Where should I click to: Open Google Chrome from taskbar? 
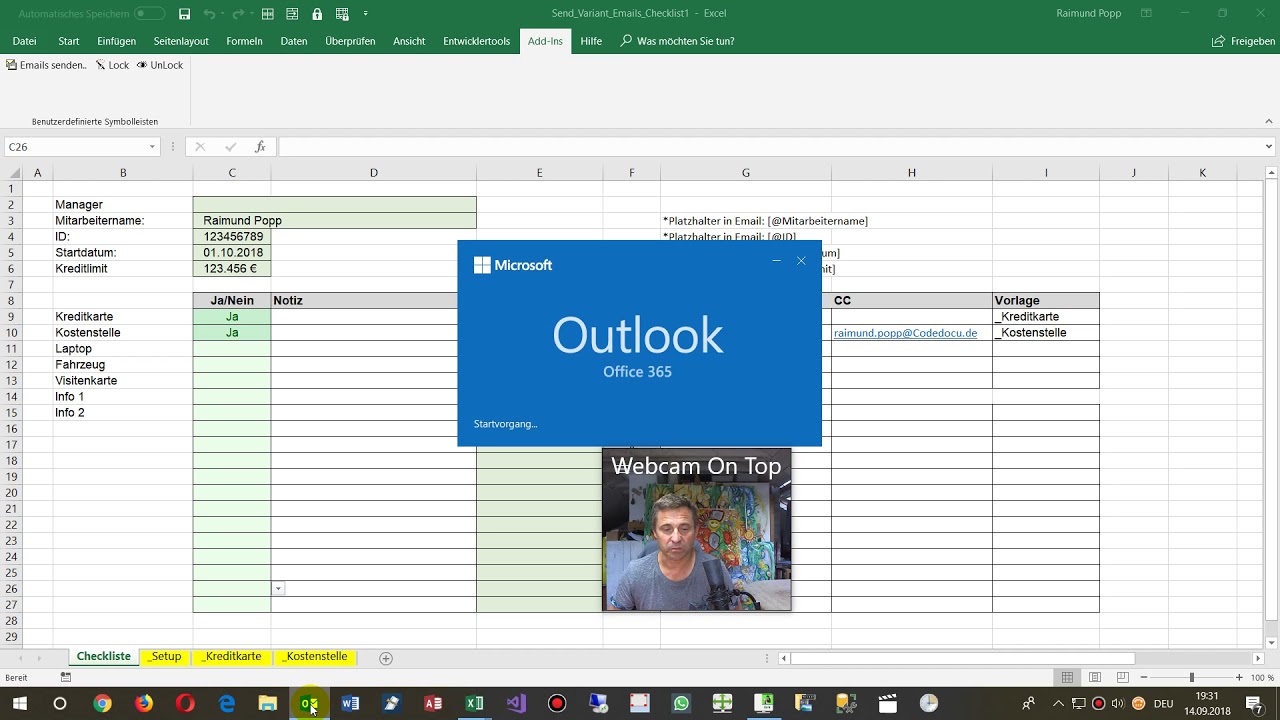(x=102, y=704)
